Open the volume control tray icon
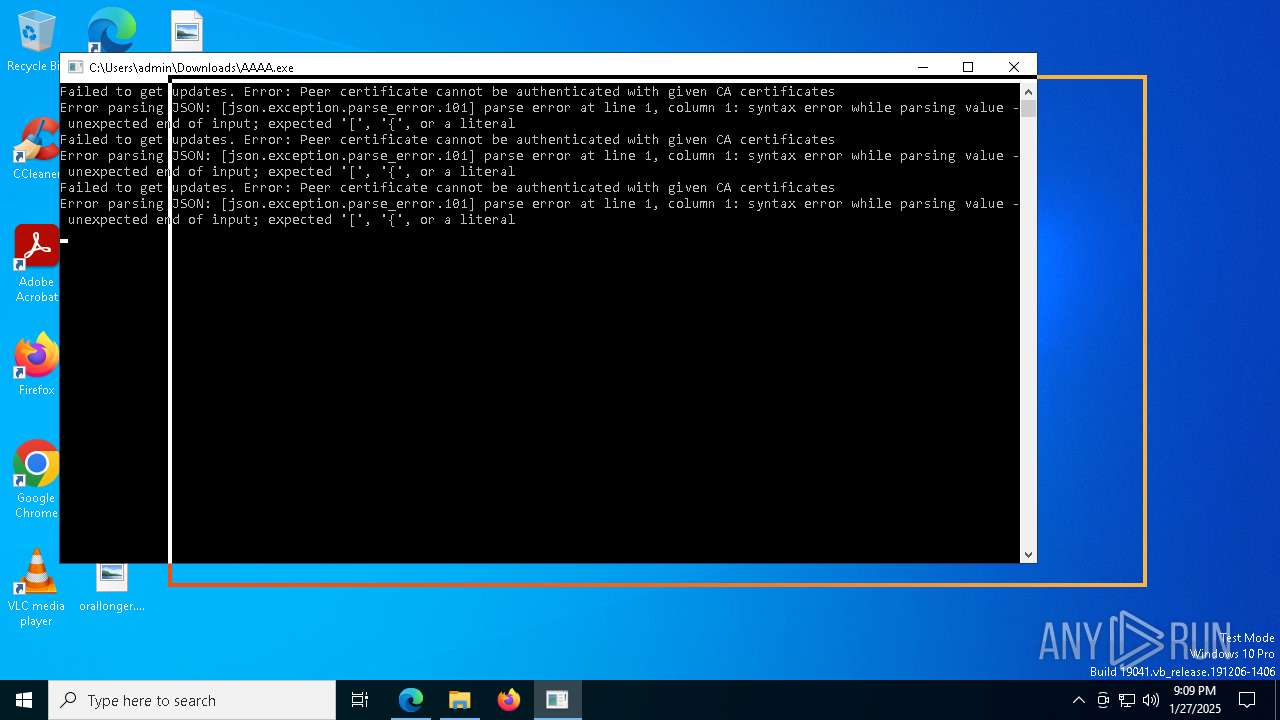Viewport: 1280px width, 720px height. (x=1151, y=700)
